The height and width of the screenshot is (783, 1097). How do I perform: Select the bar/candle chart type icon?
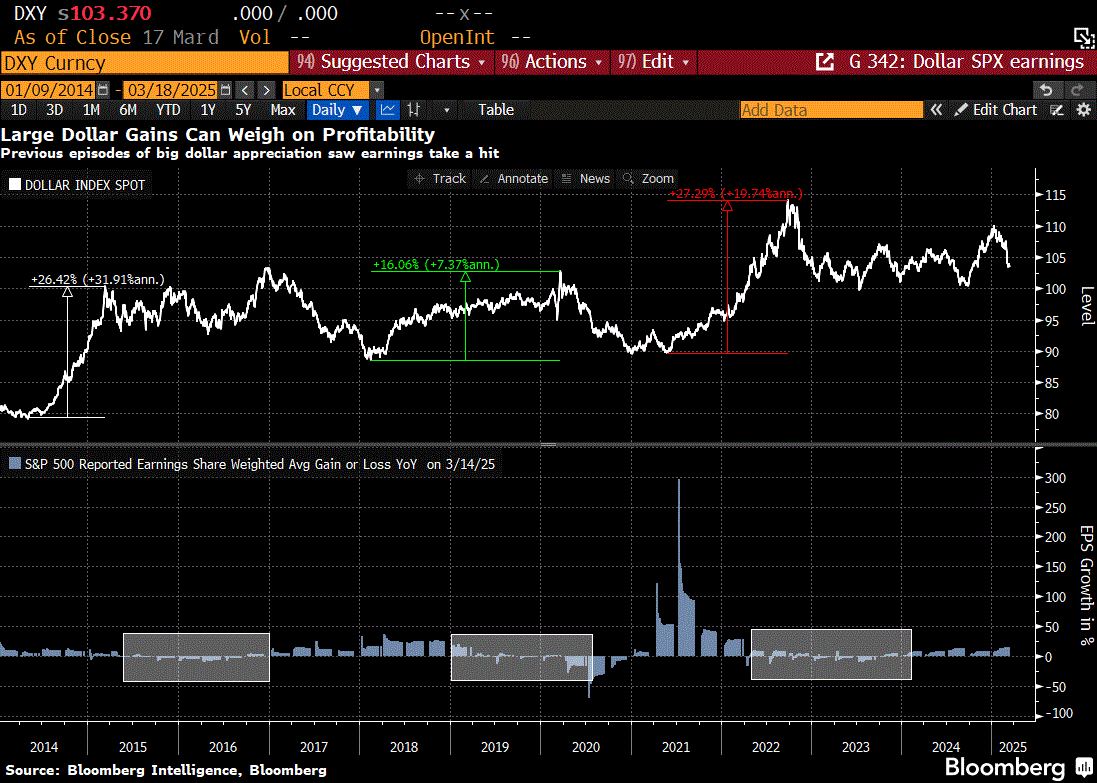coord(414,110)
